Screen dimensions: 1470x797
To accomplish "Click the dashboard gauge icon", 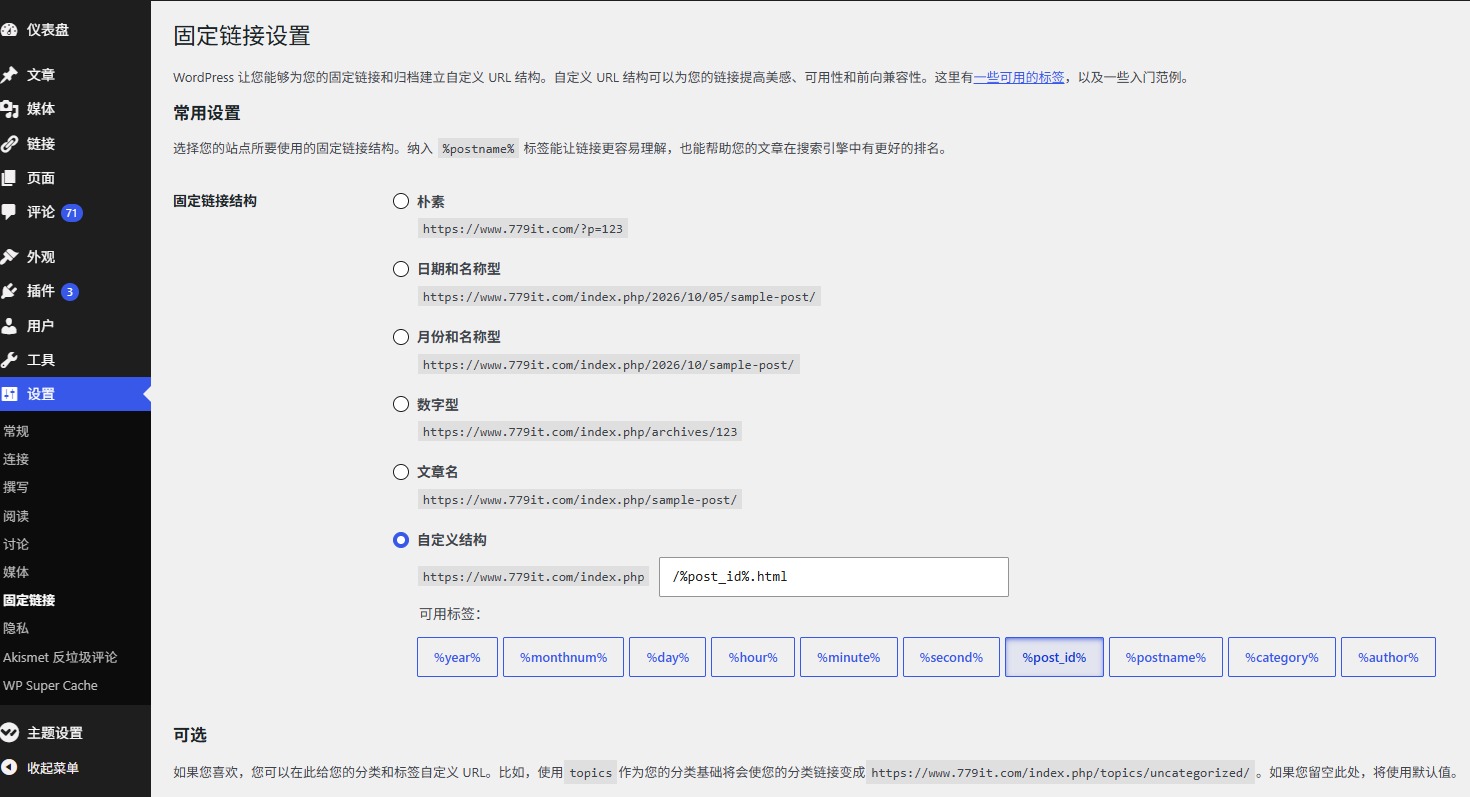I will point(9,30).
